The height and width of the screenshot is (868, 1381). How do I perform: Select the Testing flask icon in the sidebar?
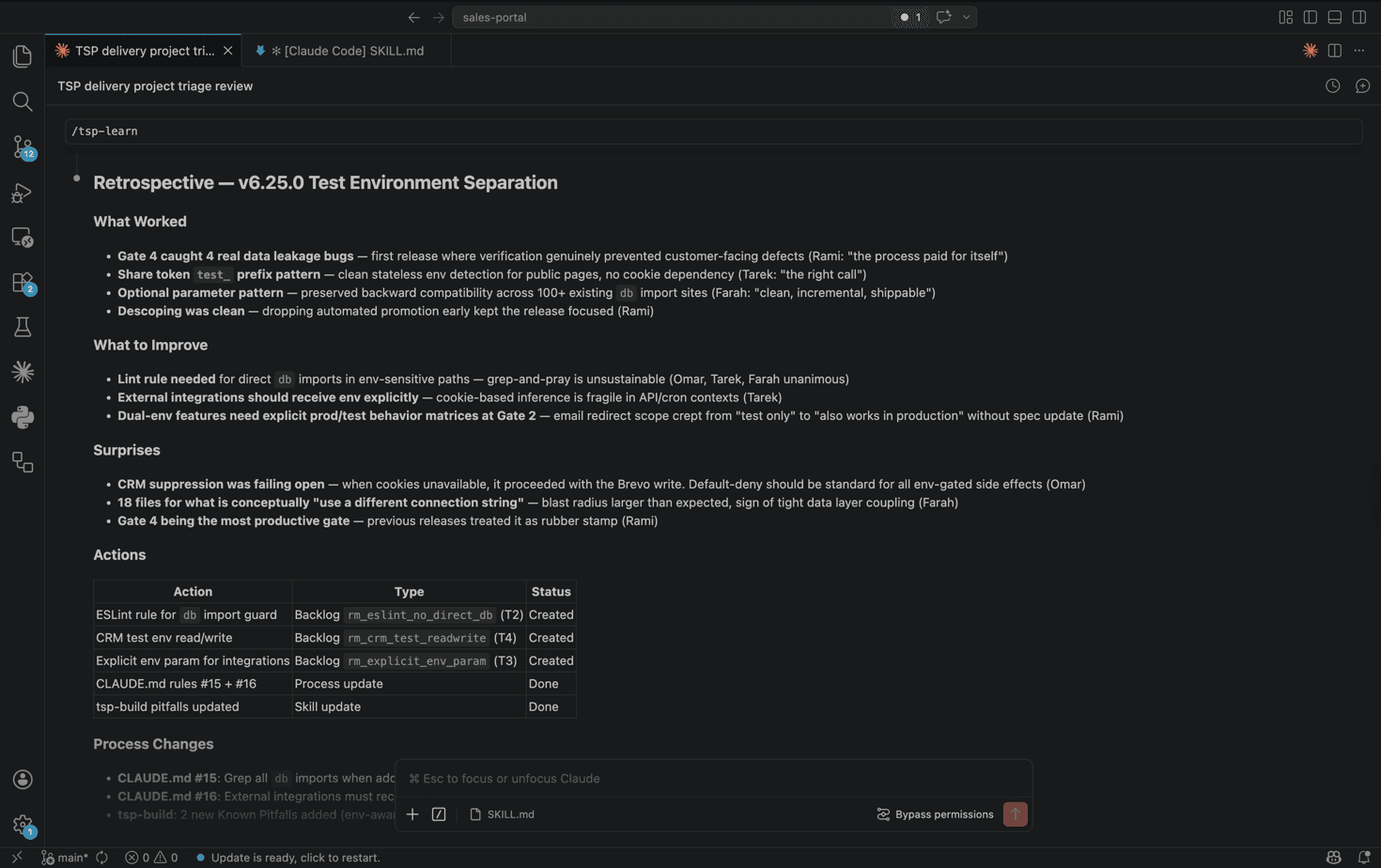23,326
